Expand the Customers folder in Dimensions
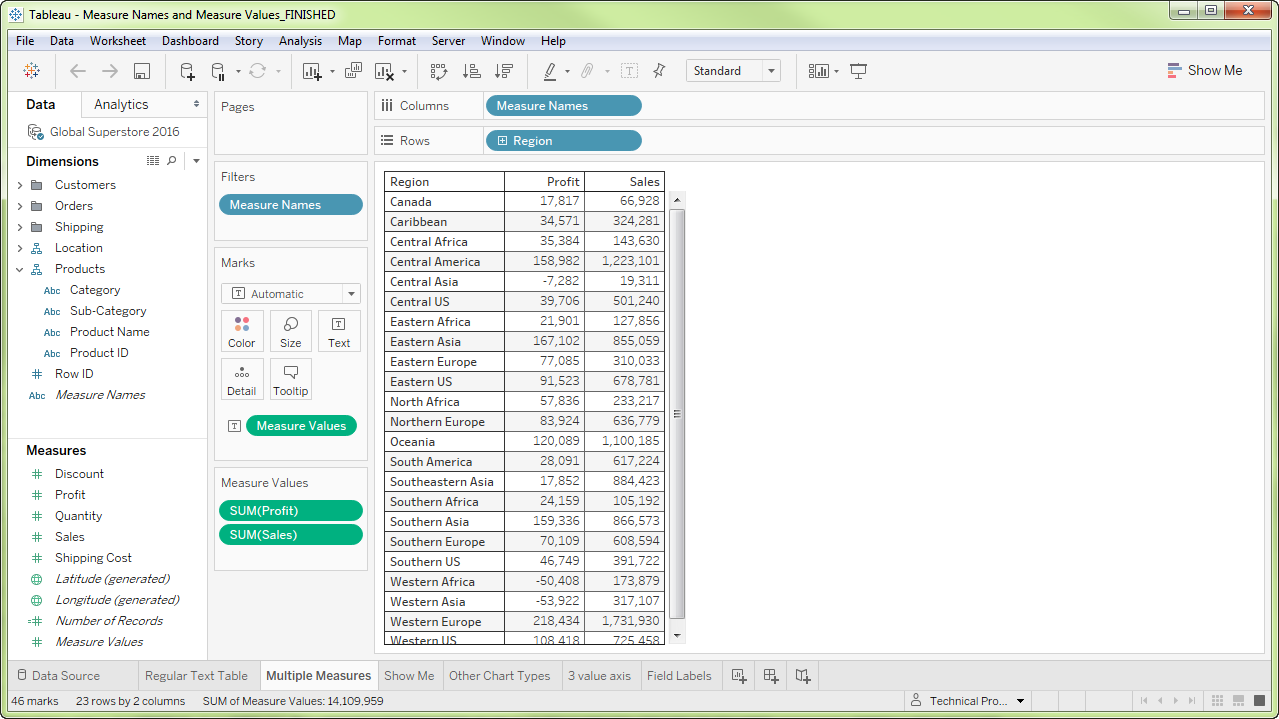 (x=20, y=185)
